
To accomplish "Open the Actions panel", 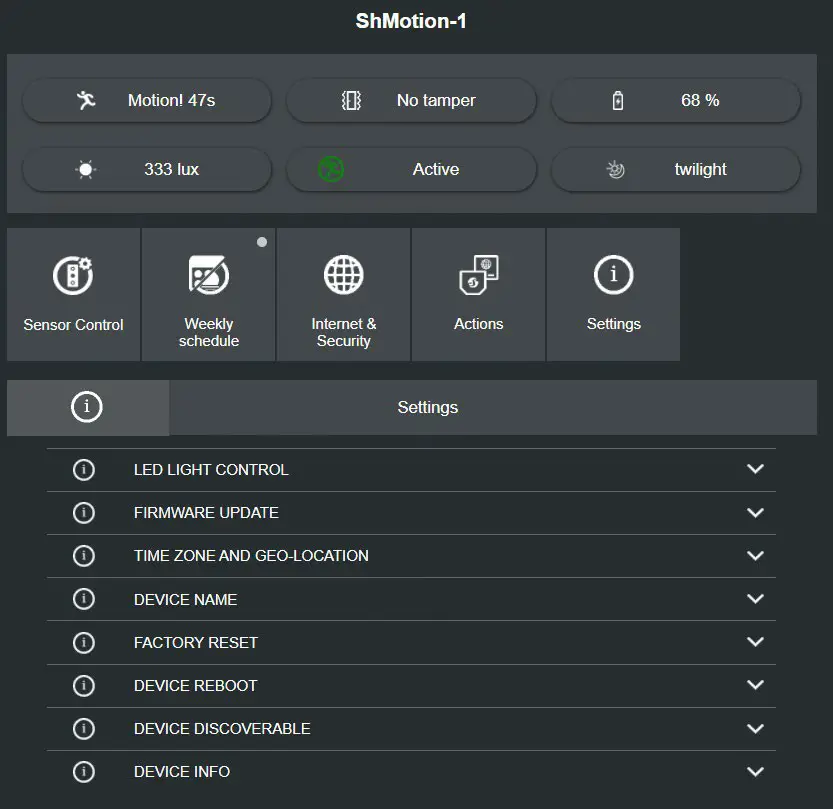I will [x=478, y=294].
